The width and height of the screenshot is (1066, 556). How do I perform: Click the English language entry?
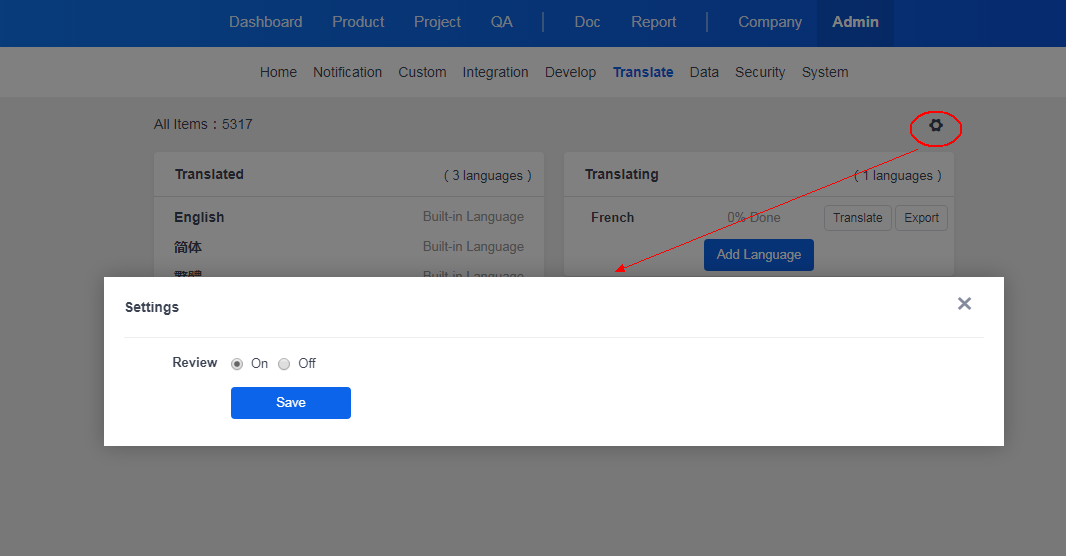coord(199,217)
